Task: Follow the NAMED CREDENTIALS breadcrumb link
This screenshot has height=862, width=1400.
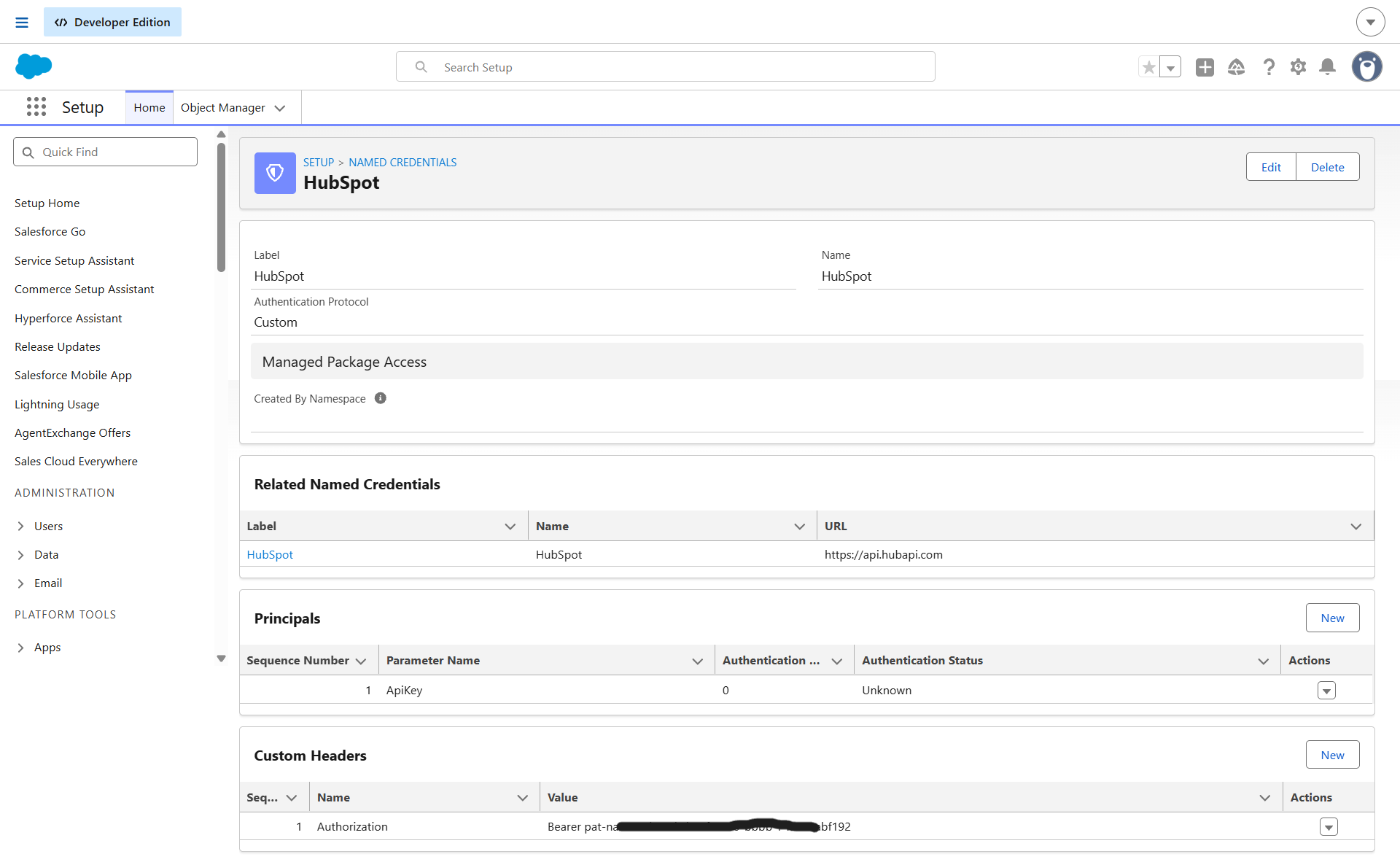Action: point(402,162)
